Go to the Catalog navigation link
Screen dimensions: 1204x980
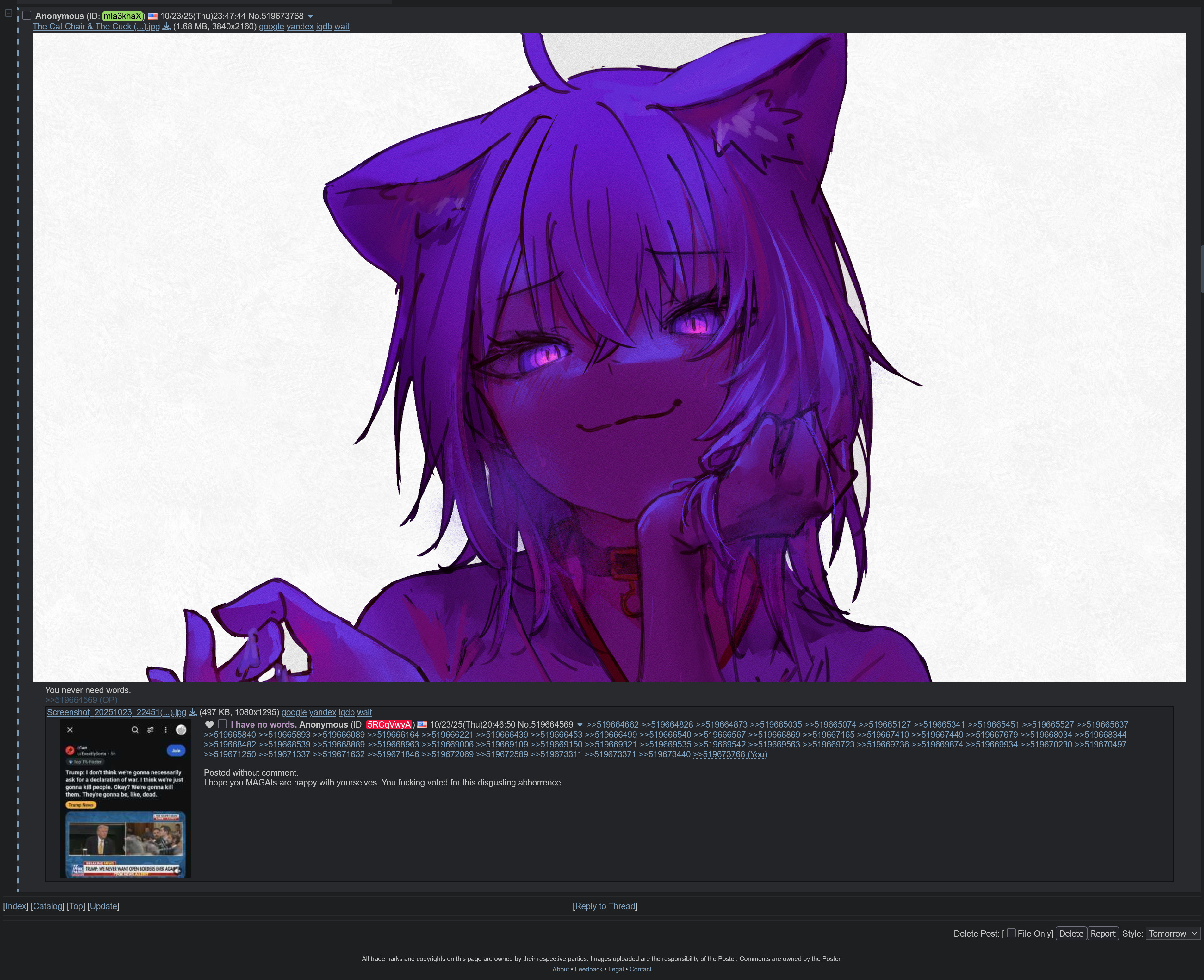pos(47,906)
